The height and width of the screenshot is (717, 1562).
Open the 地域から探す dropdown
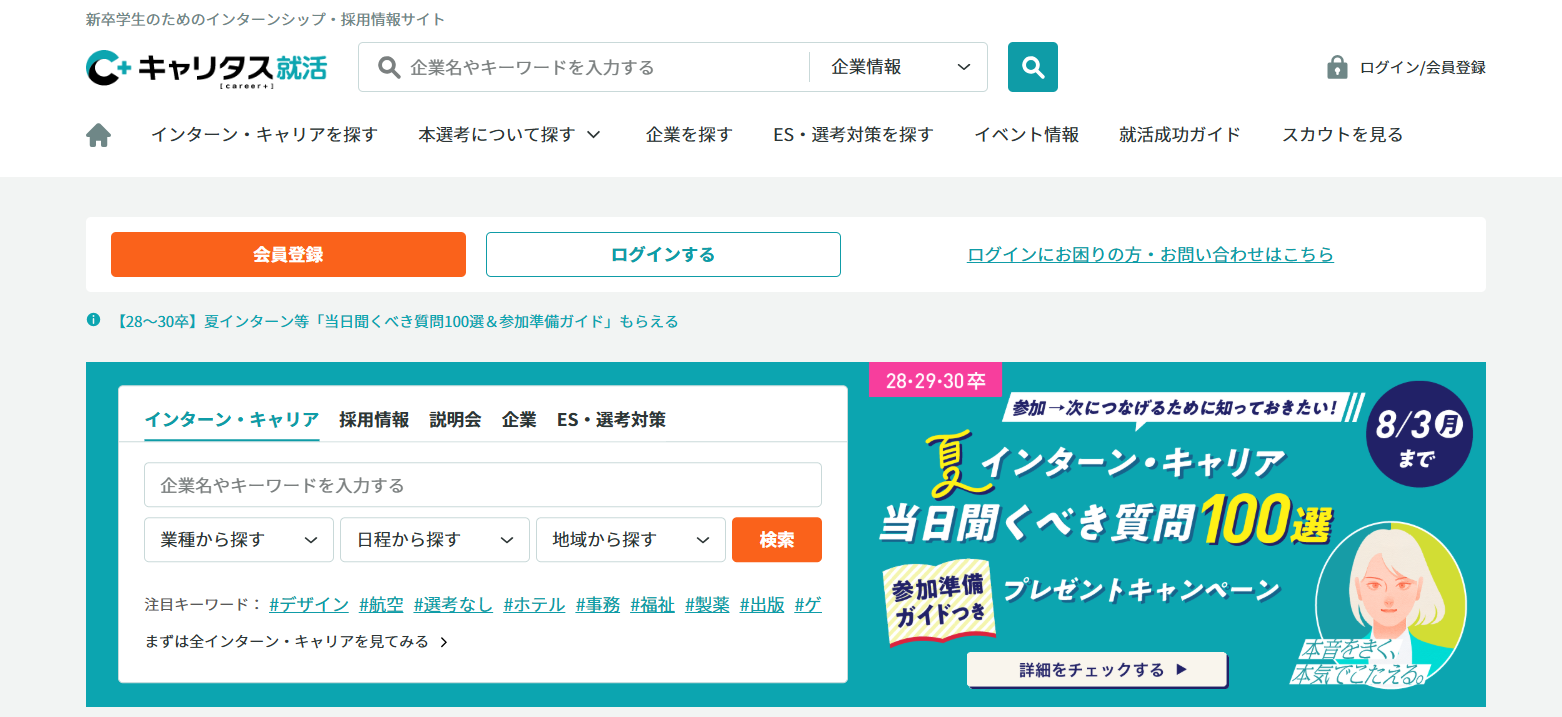630,540
